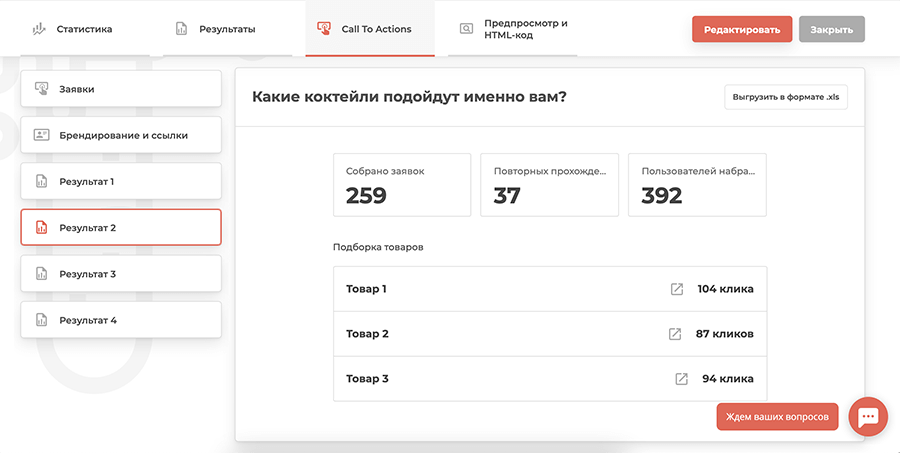Click the 104 клика value

point(726,289)
